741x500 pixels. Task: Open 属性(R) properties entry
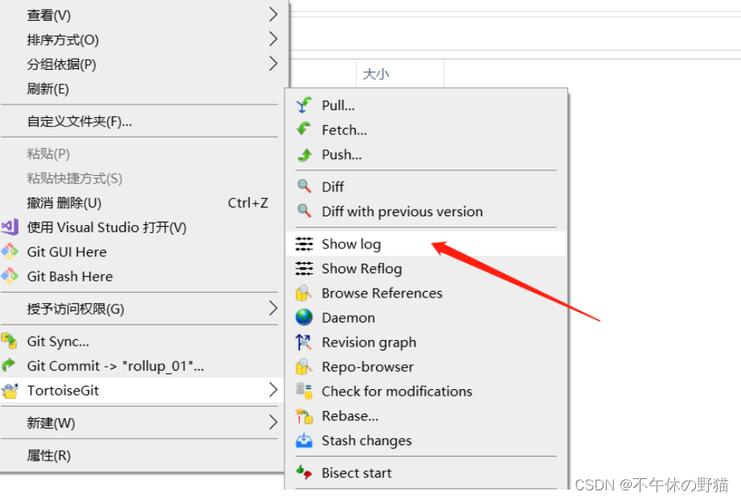[x=142, y=456]
